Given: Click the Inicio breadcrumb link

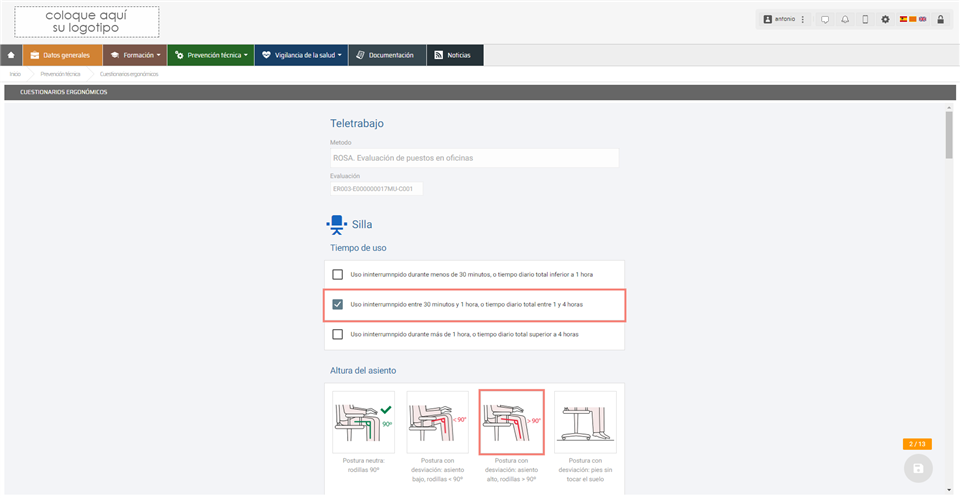Looking at the screenshot, I should [15, 74].
